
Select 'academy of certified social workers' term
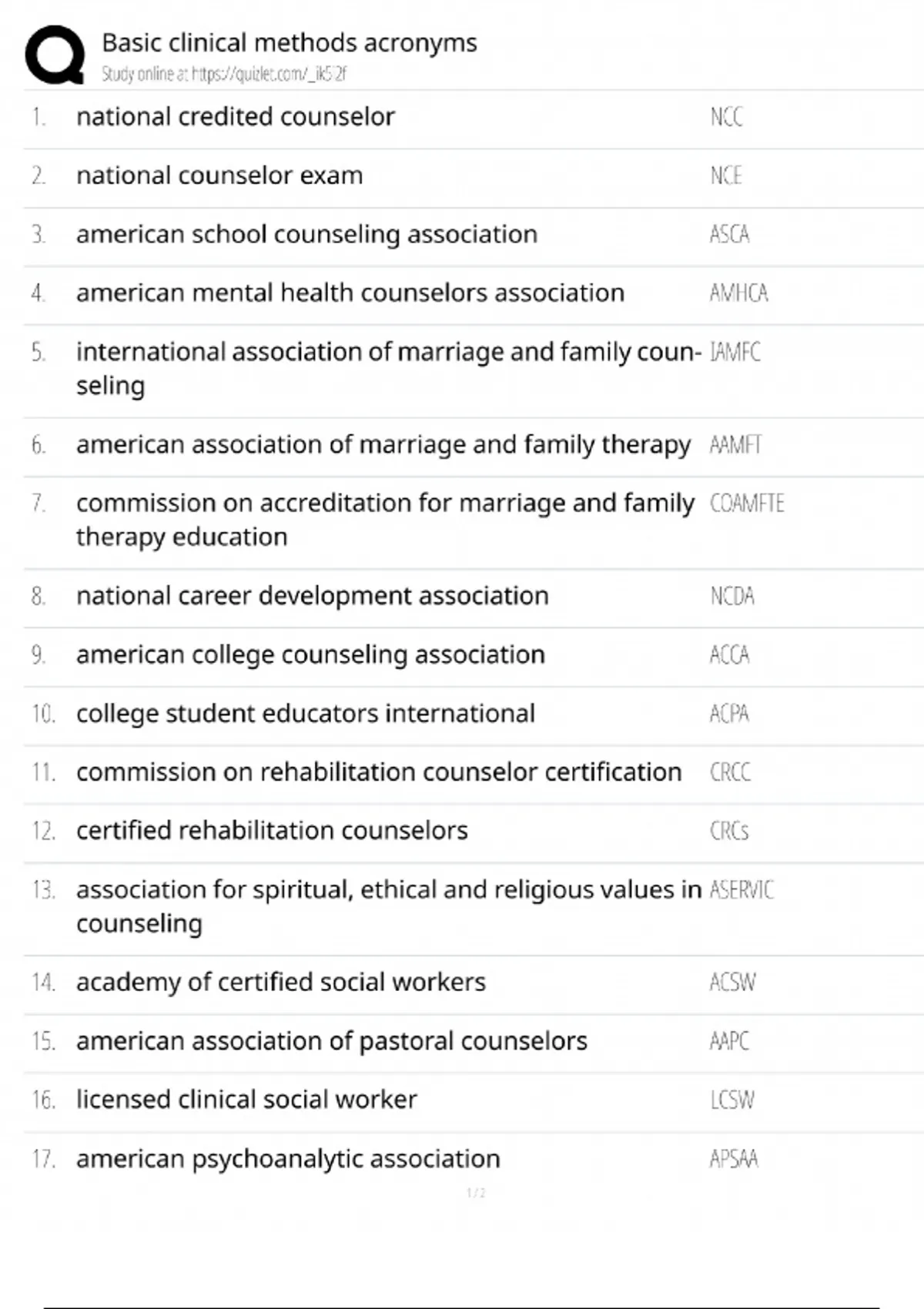(280, 983)
